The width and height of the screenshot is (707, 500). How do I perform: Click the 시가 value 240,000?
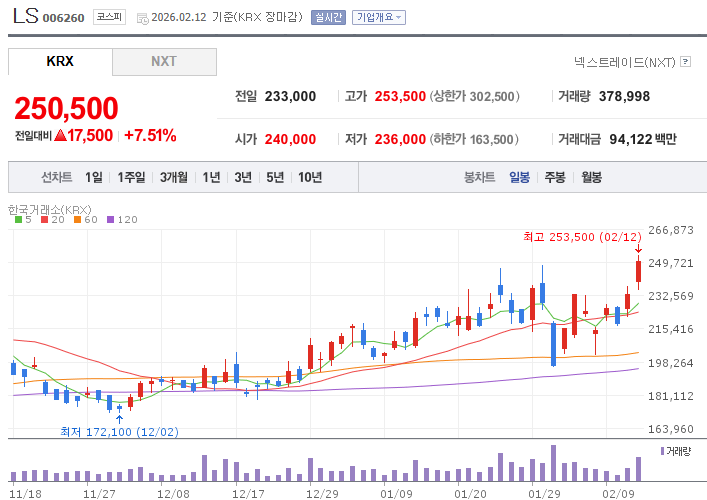[x=290, y=139]
